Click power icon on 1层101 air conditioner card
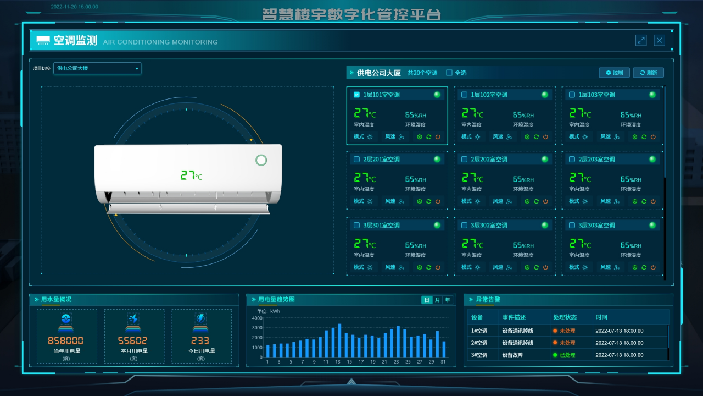 click(x=438, y=137)
